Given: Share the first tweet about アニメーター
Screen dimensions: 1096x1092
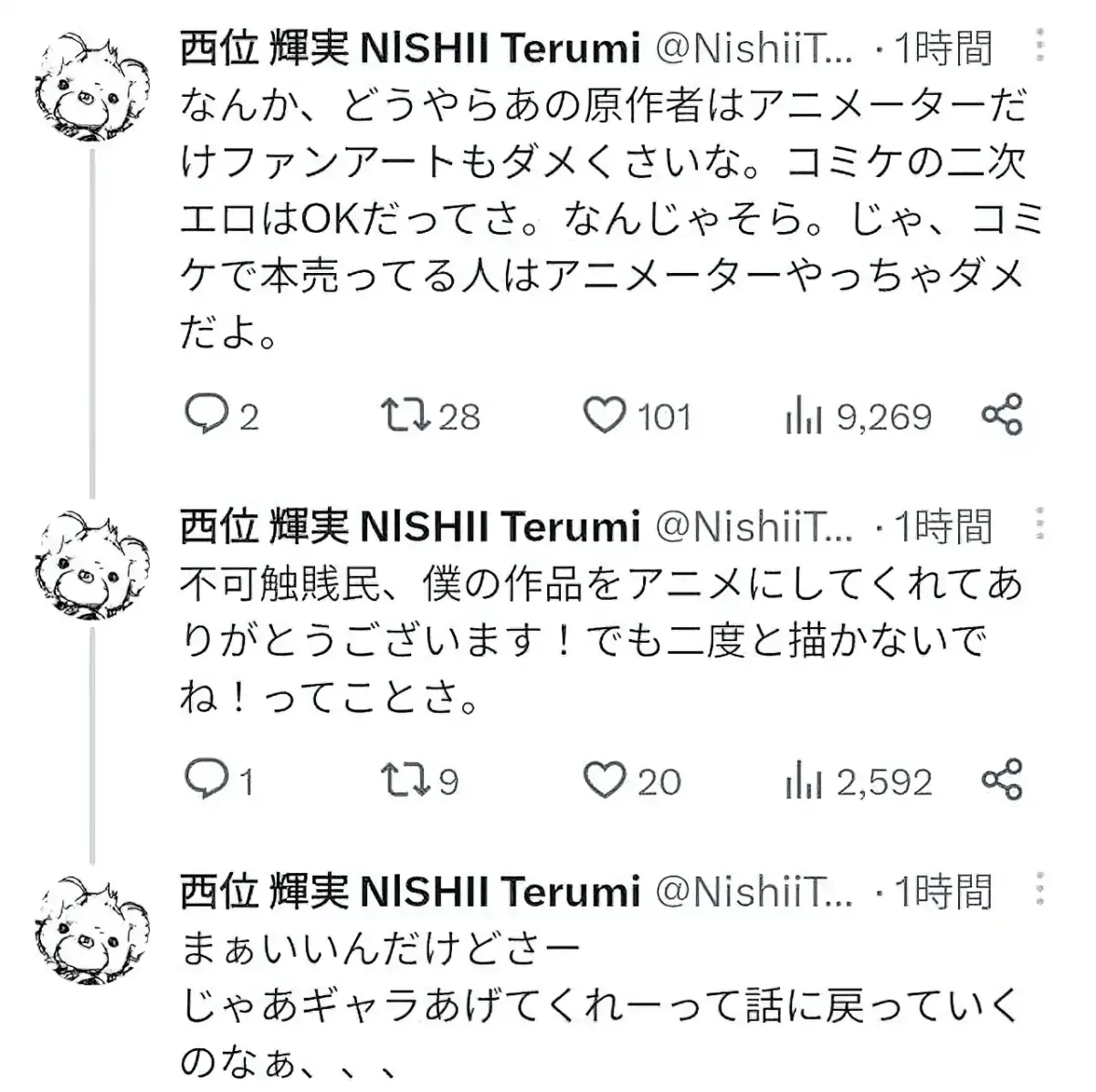Looking at the screenshot, I should coord(1002,415).
